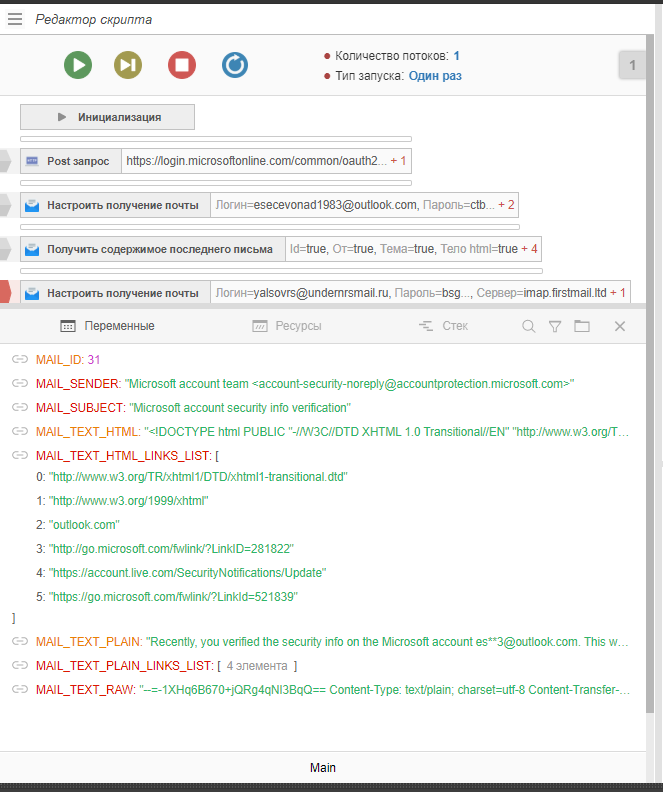Image resolution: width=663 pixels, height=792 pixels.
Task: Select list item 2 "outlook.com"
Action: tap(84, 525)
